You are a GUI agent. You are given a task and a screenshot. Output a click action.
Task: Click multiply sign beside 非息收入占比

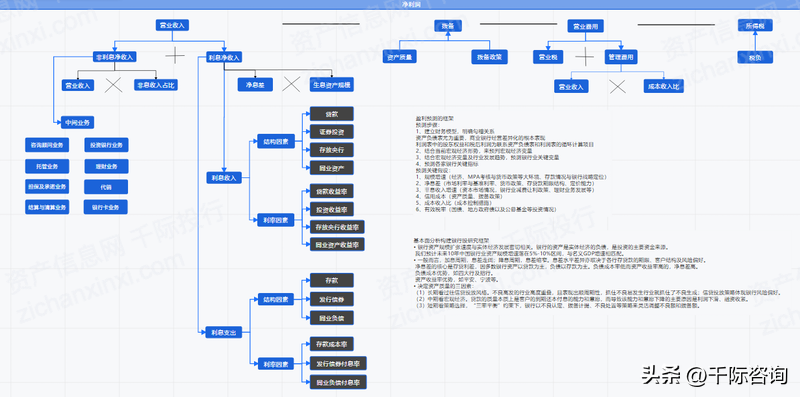[114, 85]
